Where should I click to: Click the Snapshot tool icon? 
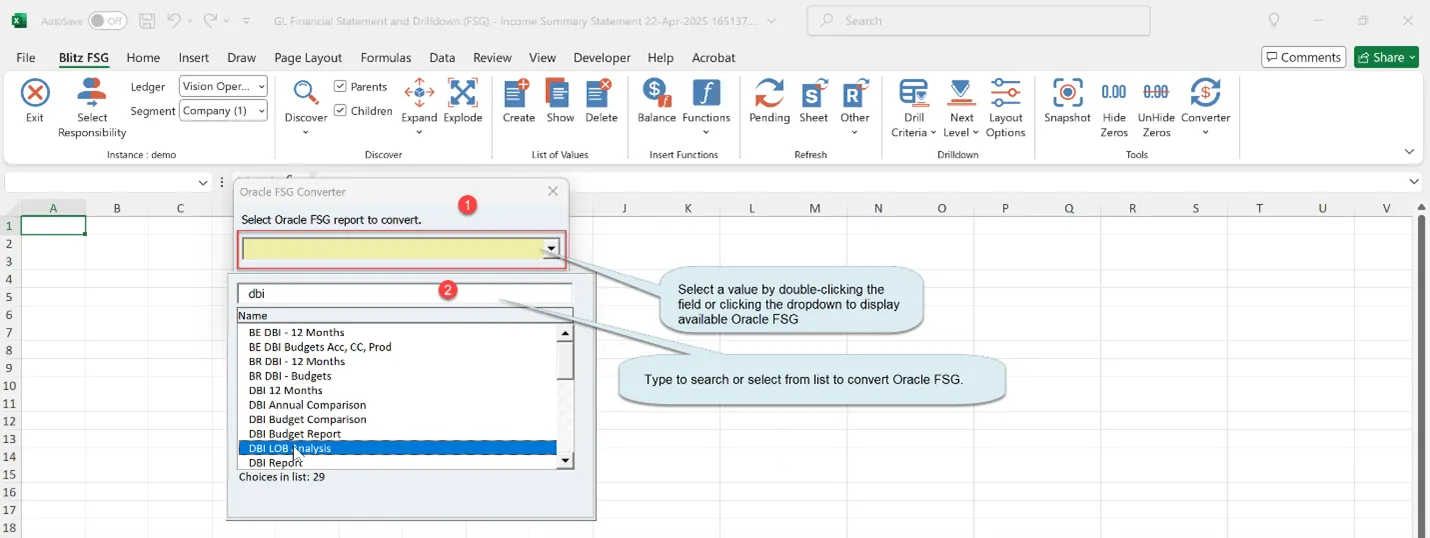click(1067, 94)
